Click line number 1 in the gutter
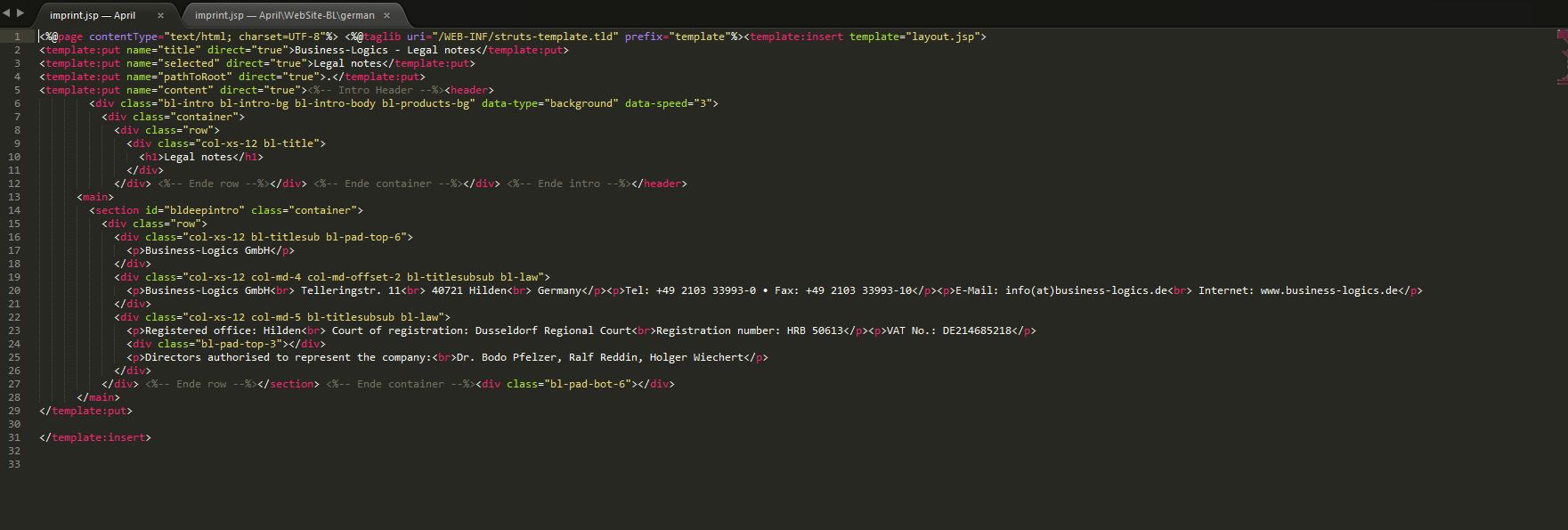The image size is (1568, 530). [17, 37]
